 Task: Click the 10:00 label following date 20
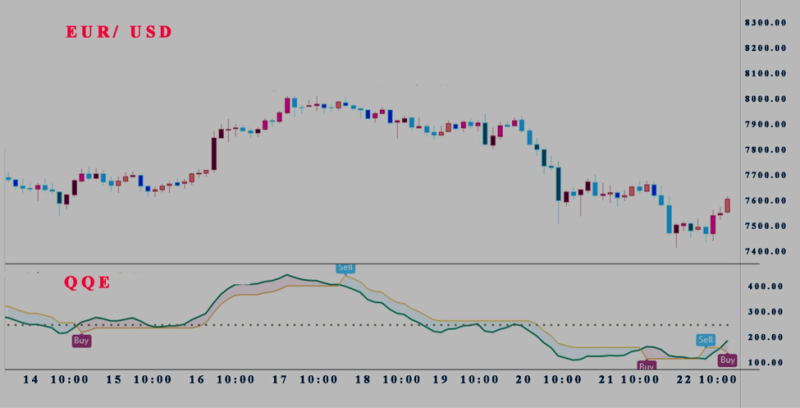562,379
